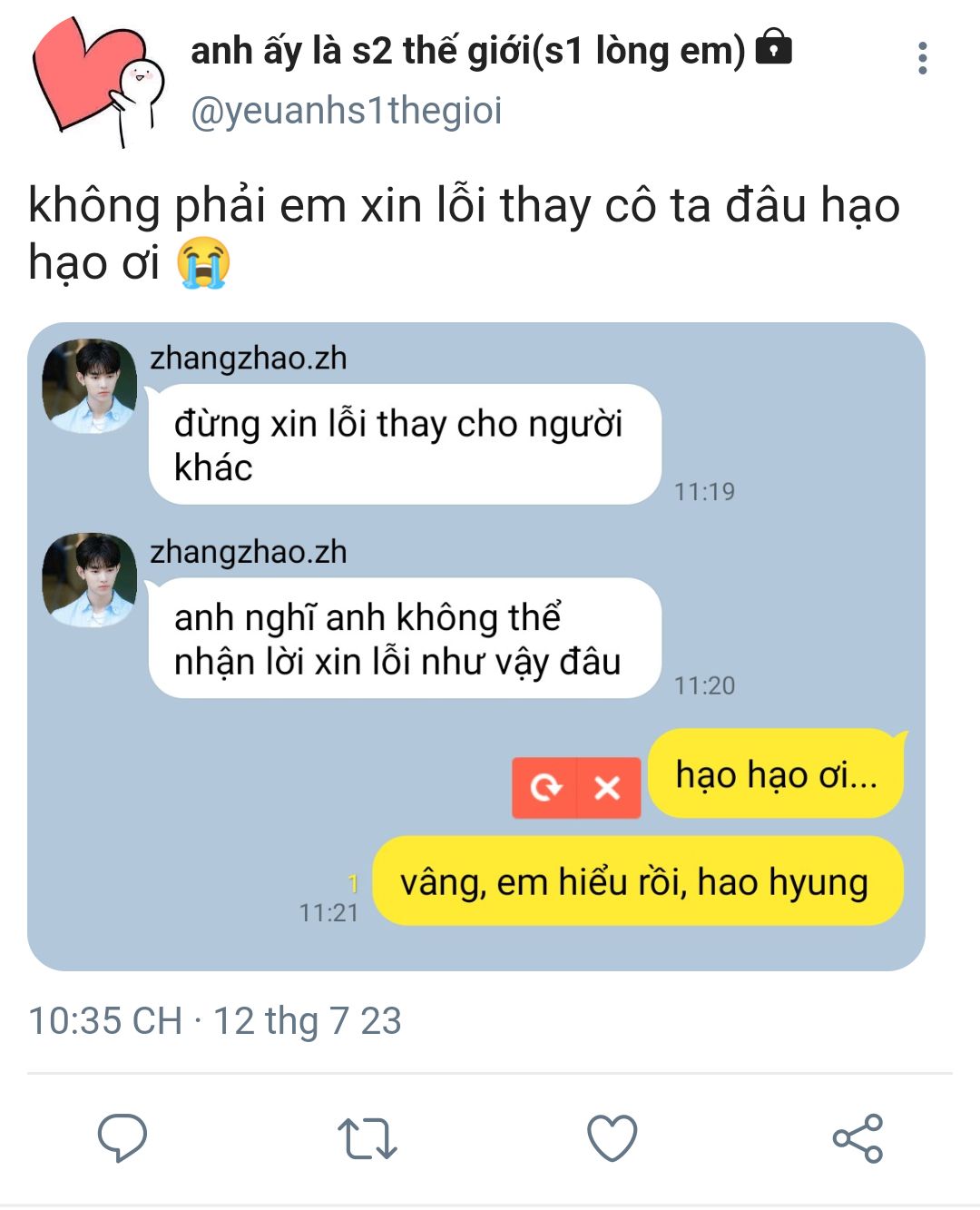980x1210 pixels.
Task: Tap the 'vâng, em hiểu rồi, hao hyung' bubble
Action: pyautogui.click(x=637, y=881)
